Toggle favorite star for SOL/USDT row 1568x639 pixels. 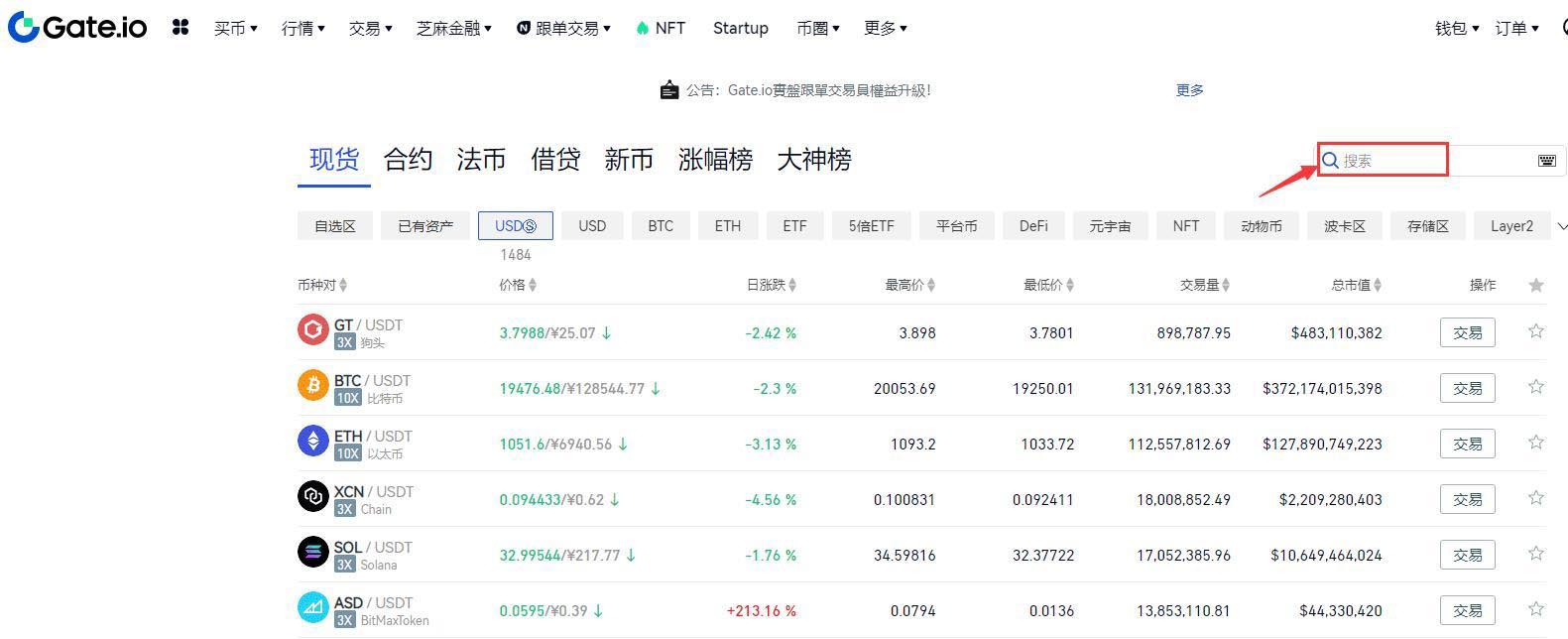(1535, 554)
